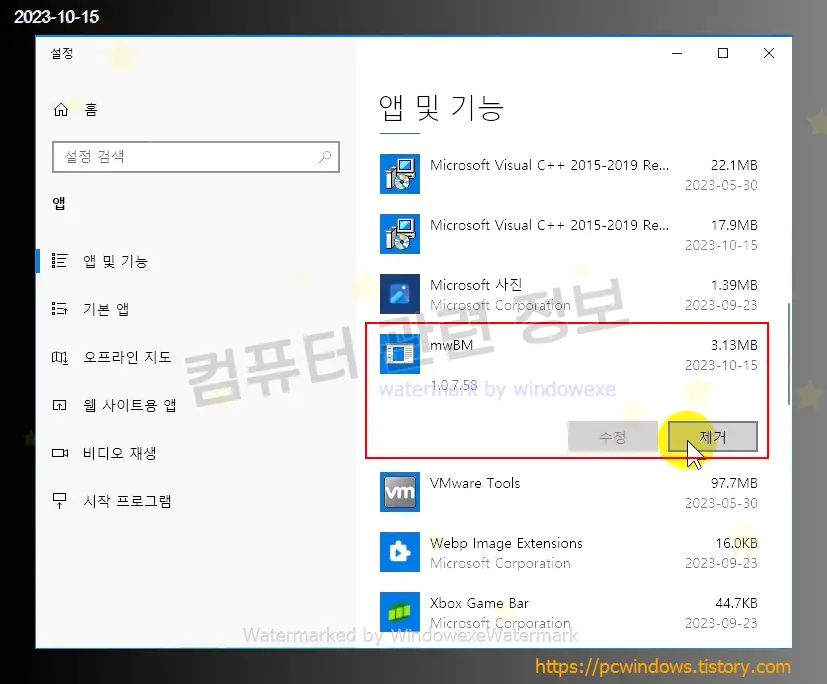This screenshot has height=684, width=827.
Task: Maximize the 설정 window
Action: point(723,53)
